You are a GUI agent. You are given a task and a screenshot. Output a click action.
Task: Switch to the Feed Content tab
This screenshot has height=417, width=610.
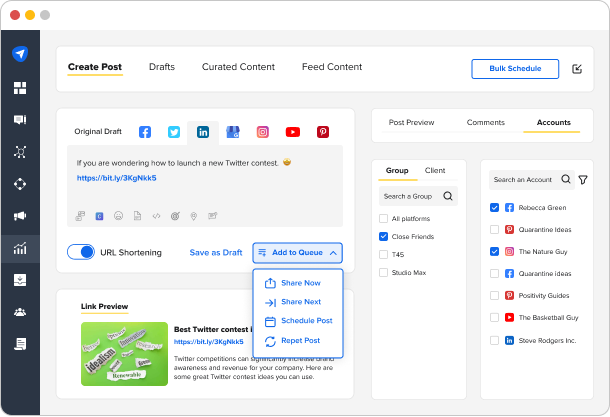point(332,67)
